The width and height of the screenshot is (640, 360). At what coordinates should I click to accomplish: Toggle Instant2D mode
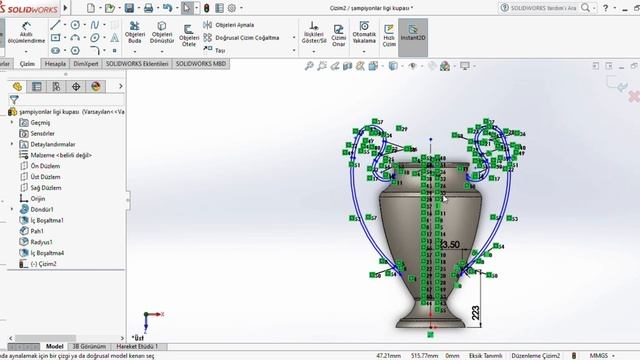coord(413,37)
